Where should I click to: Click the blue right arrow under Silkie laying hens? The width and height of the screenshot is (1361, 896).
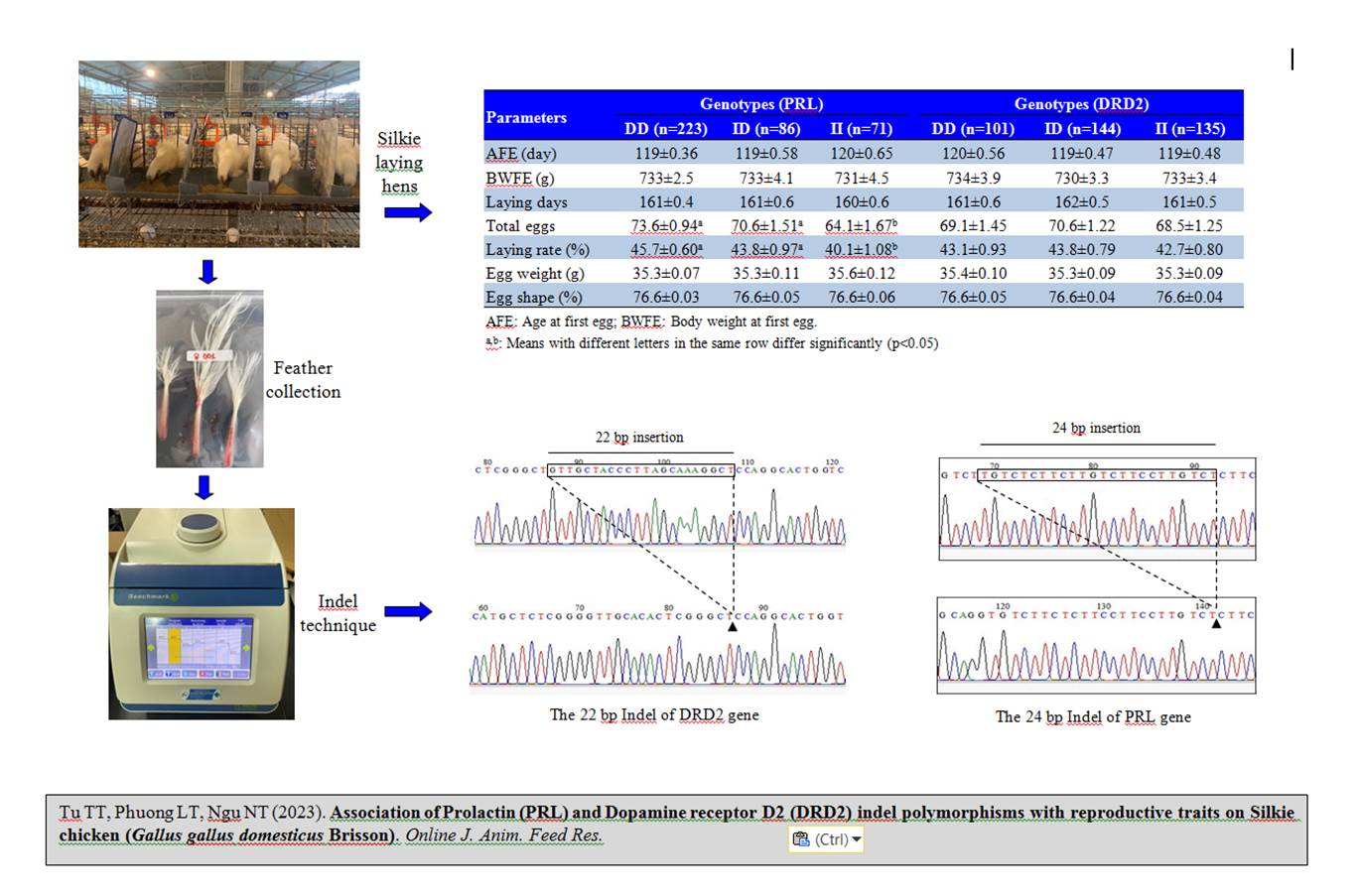(408, 212)
